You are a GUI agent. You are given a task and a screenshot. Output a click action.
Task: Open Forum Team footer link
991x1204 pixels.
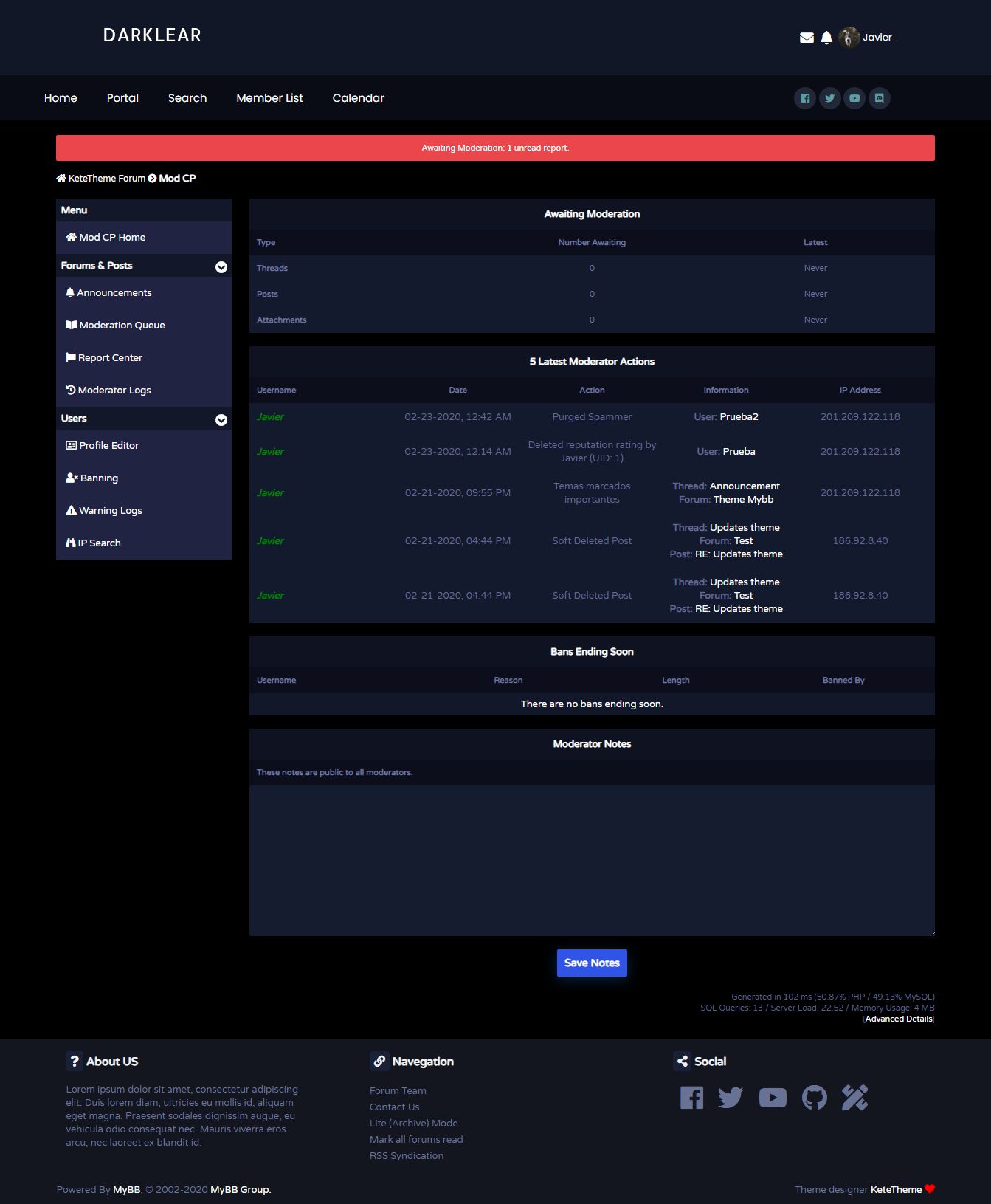pyautogui.click(x=398, y=1091)
